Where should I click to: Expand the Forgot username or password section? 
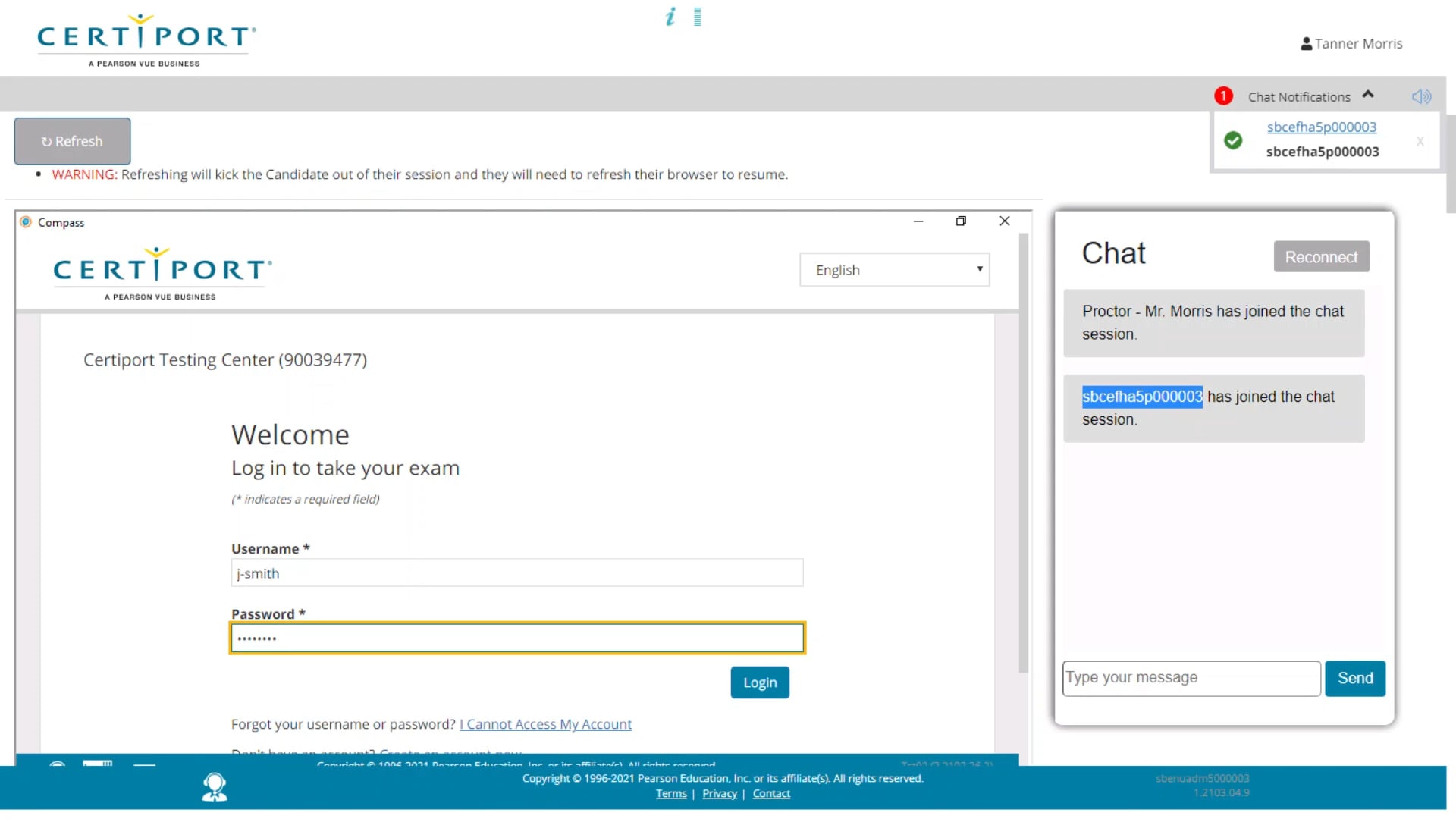click(x=545, y=724)
